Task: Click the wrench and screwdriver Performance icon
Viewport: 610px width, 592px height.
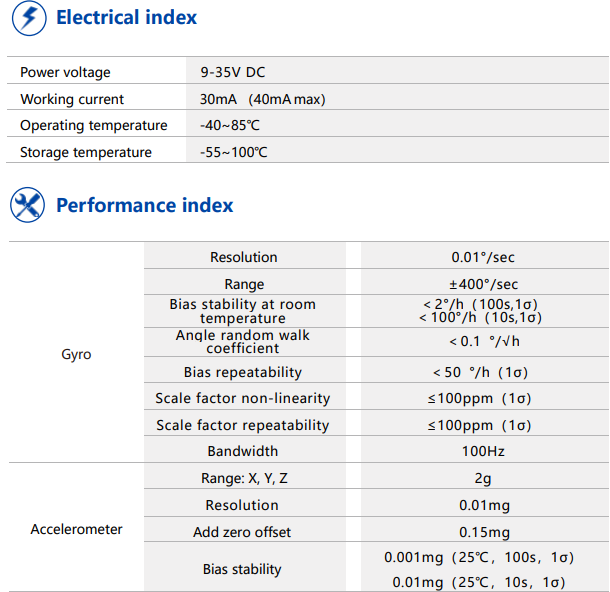Action: click(28, 205)
